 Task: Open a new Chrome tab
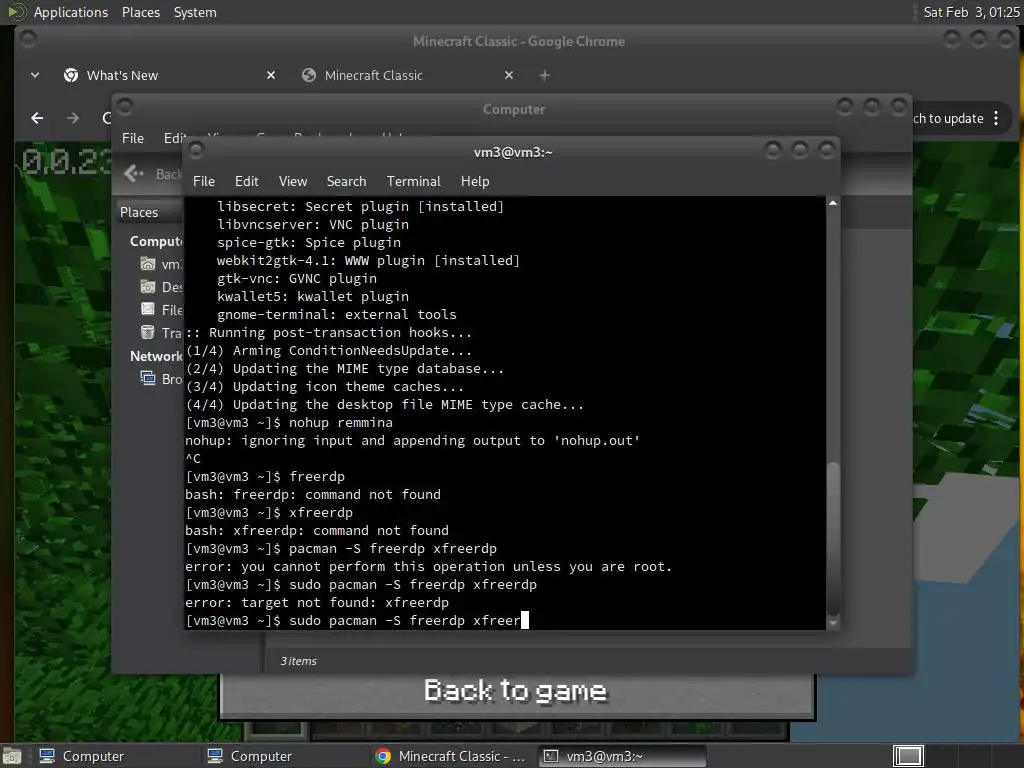pyautogui.click(x=545, y=75)
